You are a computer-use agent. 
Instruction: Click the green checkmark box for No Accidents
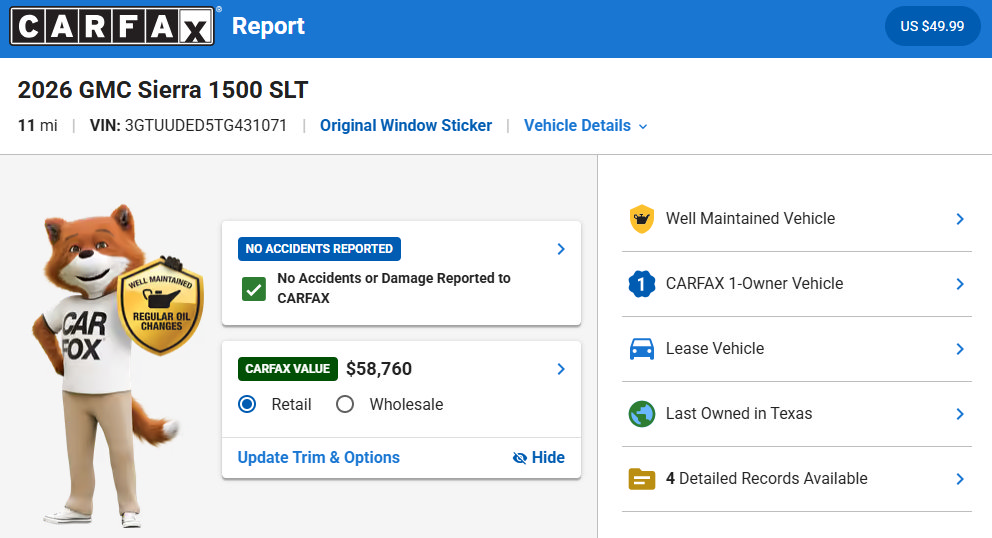254,289
